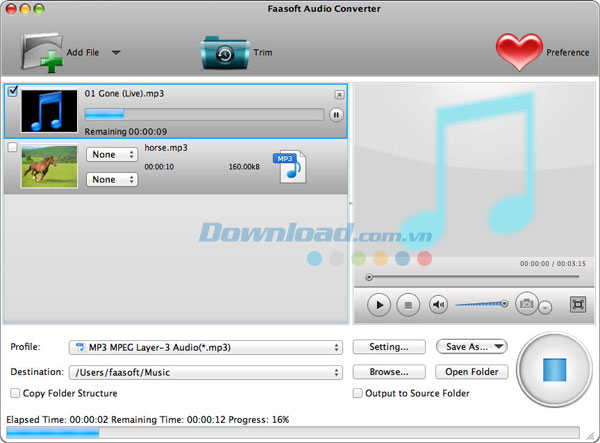Click the preview seek slider handle
Viewport: 600px width, 443px height.
pyautogui.click(x=369, y=277)
